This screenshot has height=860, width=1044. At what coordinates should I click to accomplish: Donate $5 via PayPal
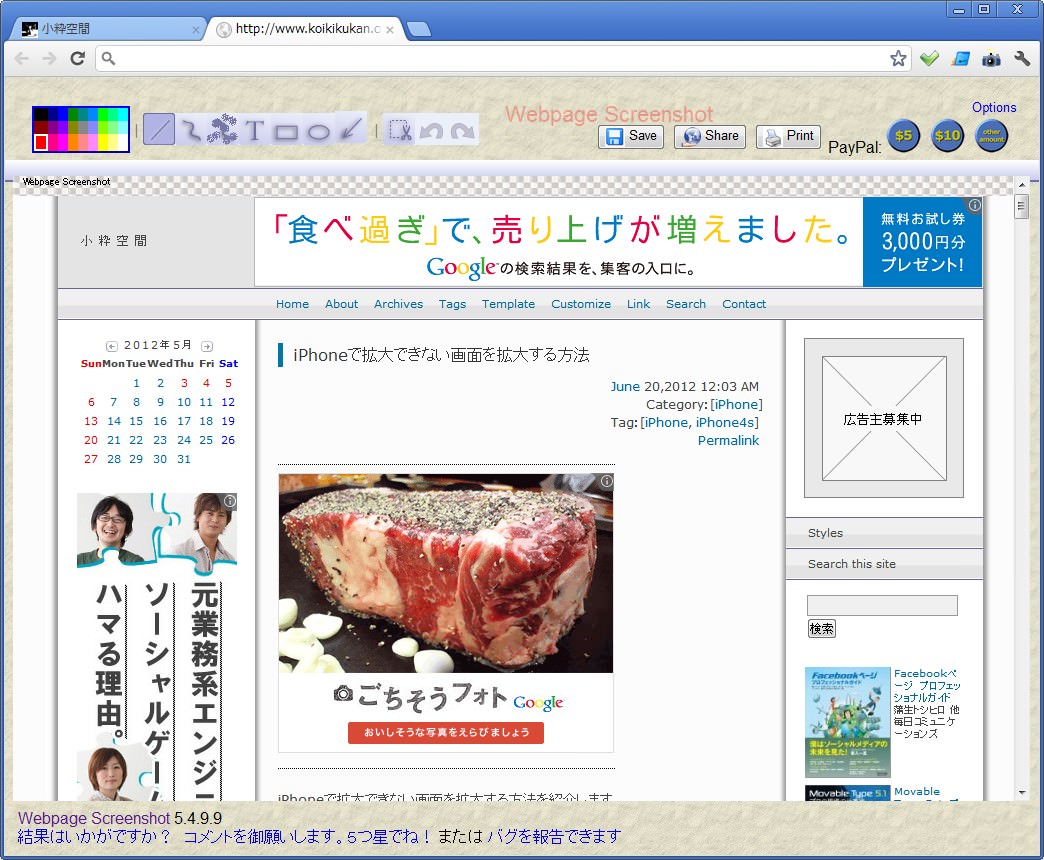[x=904, y=136]
